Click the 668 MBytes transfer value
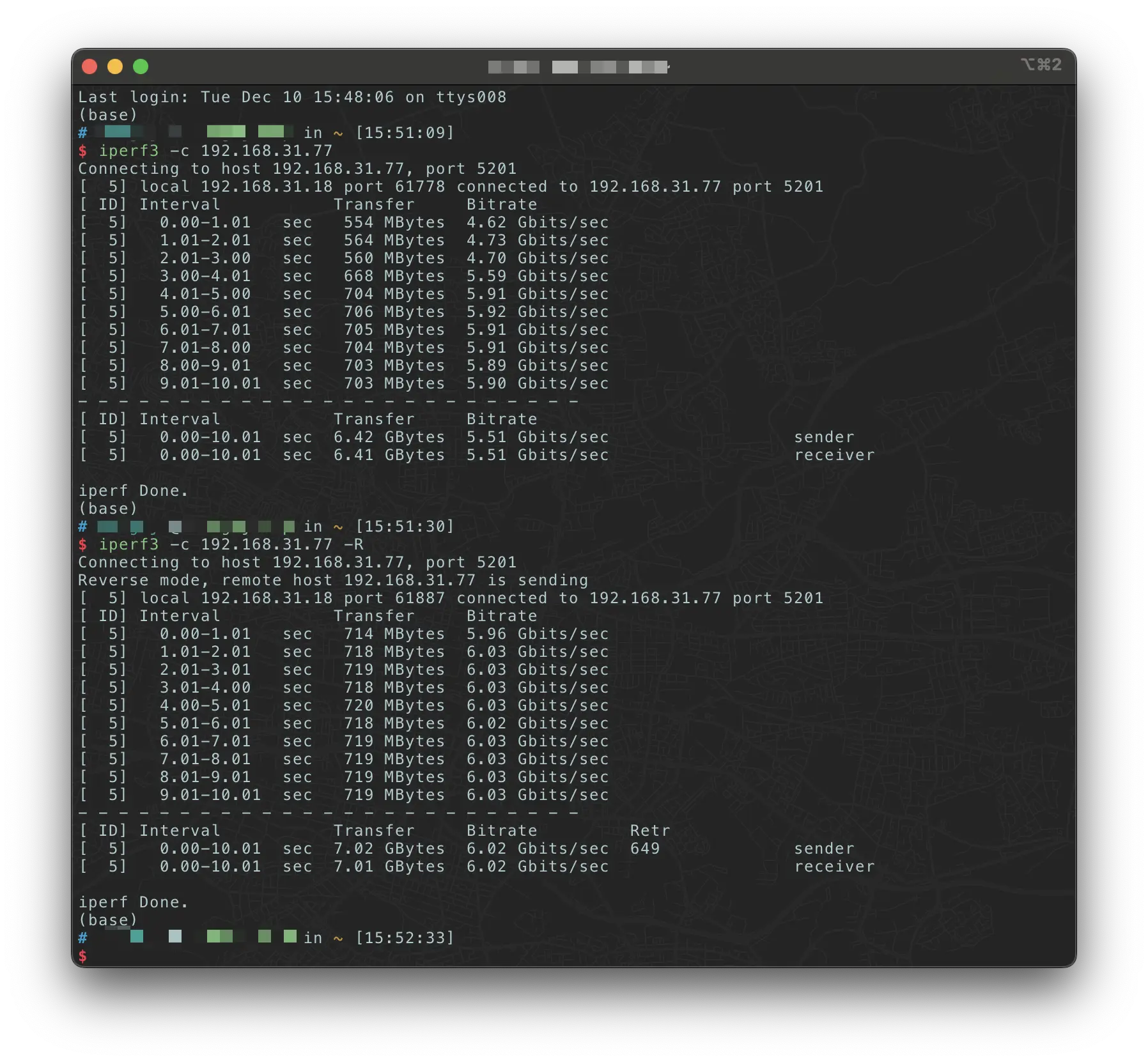This screenshot has width=1148, height=1062. (x=394, y=276)
